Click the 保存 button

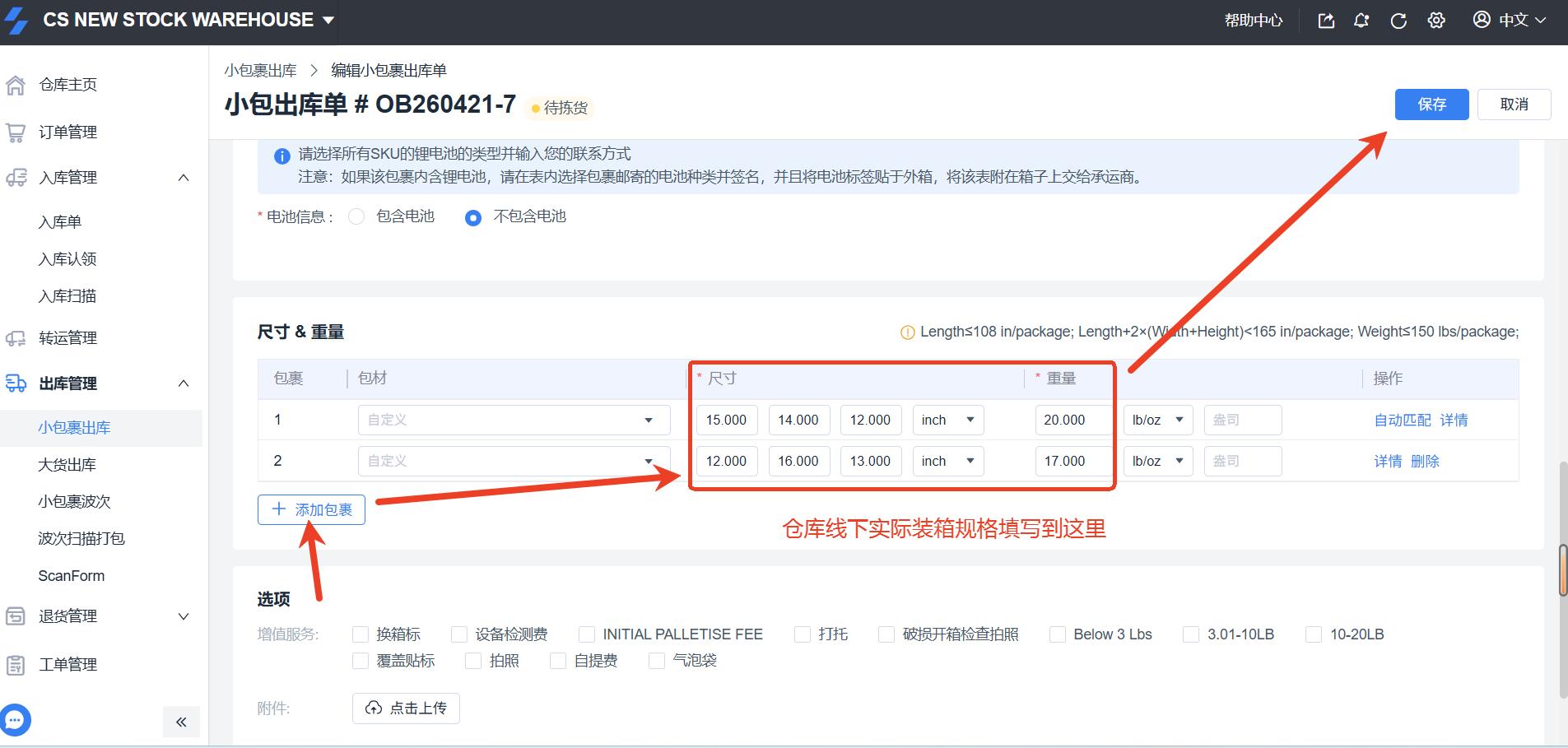1431,105
